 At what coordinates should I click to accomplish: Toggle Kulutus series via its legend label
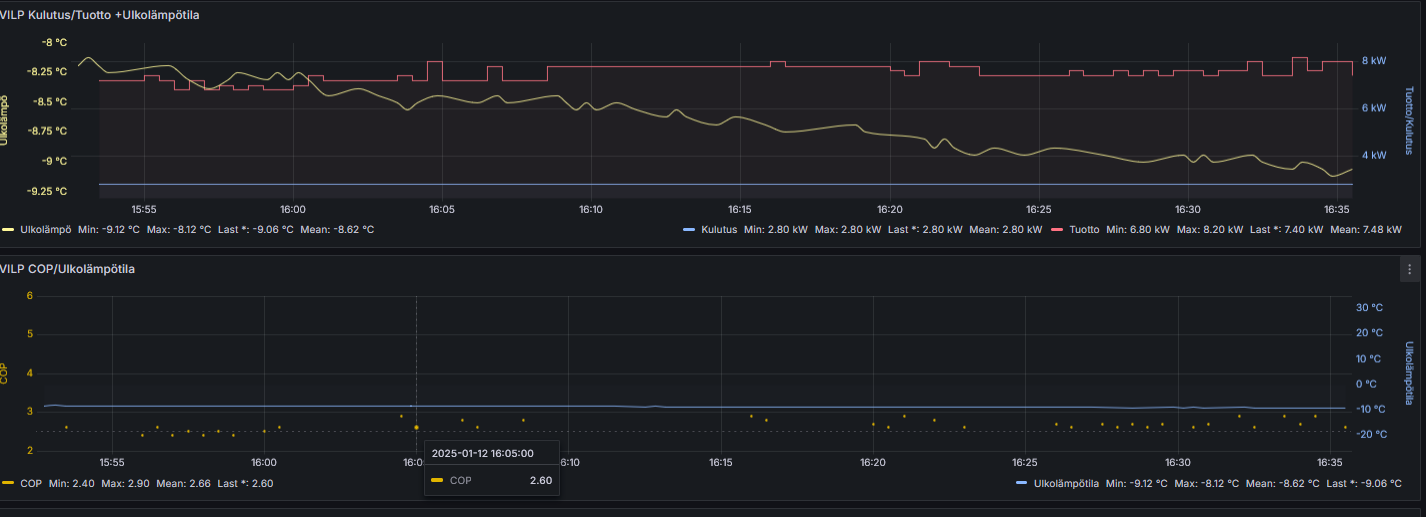[x=719, y=229]
